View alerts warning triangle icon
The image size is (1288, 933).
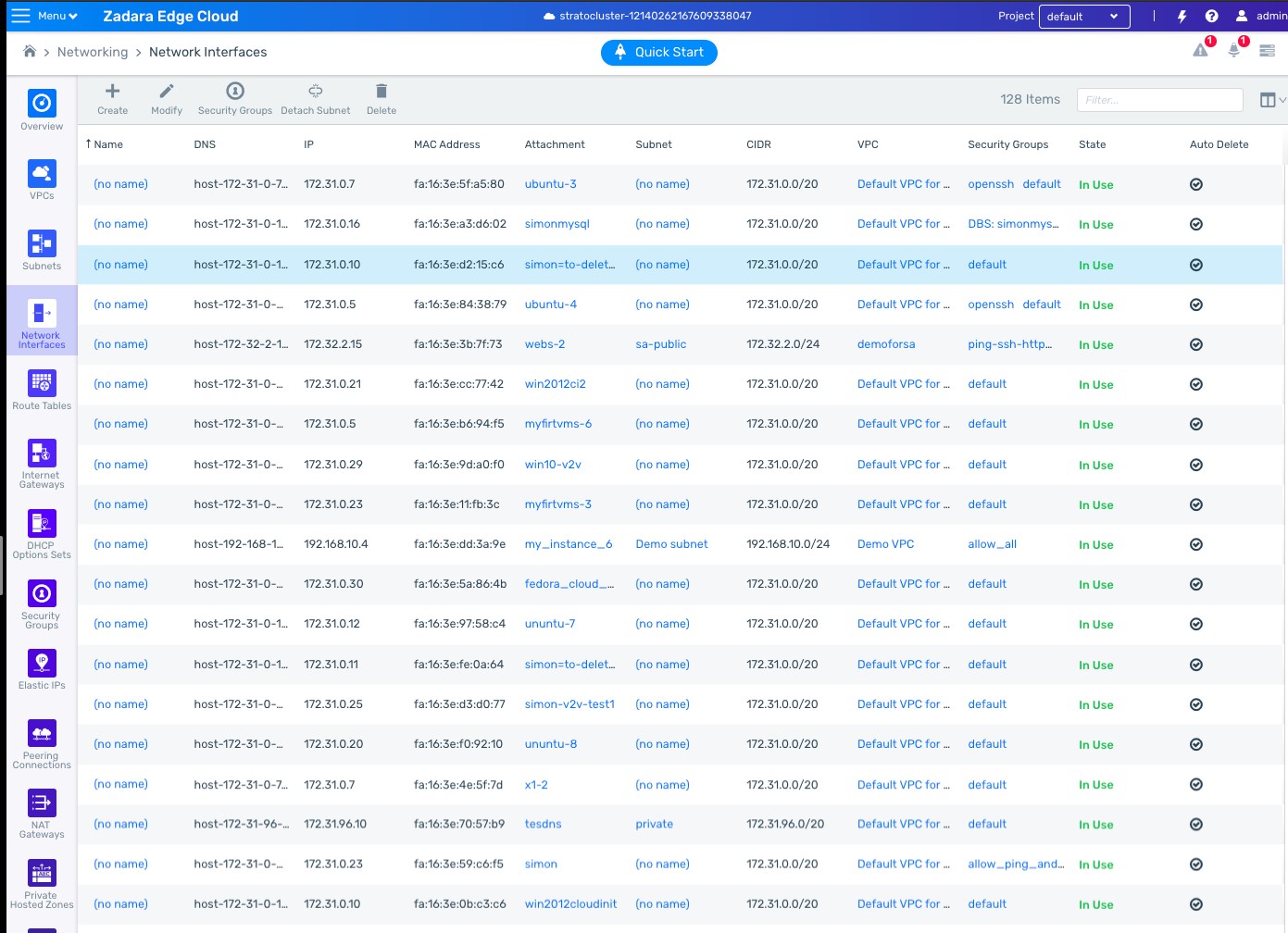[x=1201, y=50]
